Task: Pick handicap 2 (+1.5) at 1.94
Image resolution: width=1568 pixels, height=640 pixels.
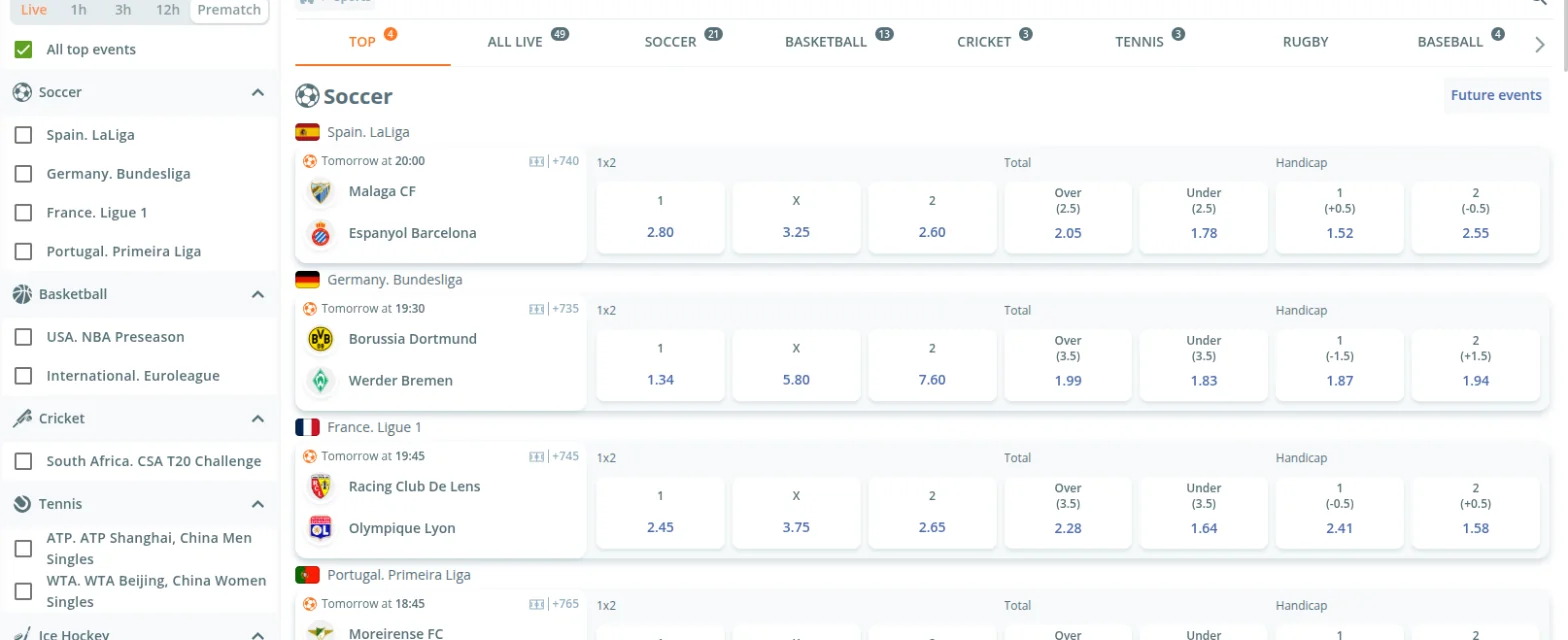Action: 1475,365
